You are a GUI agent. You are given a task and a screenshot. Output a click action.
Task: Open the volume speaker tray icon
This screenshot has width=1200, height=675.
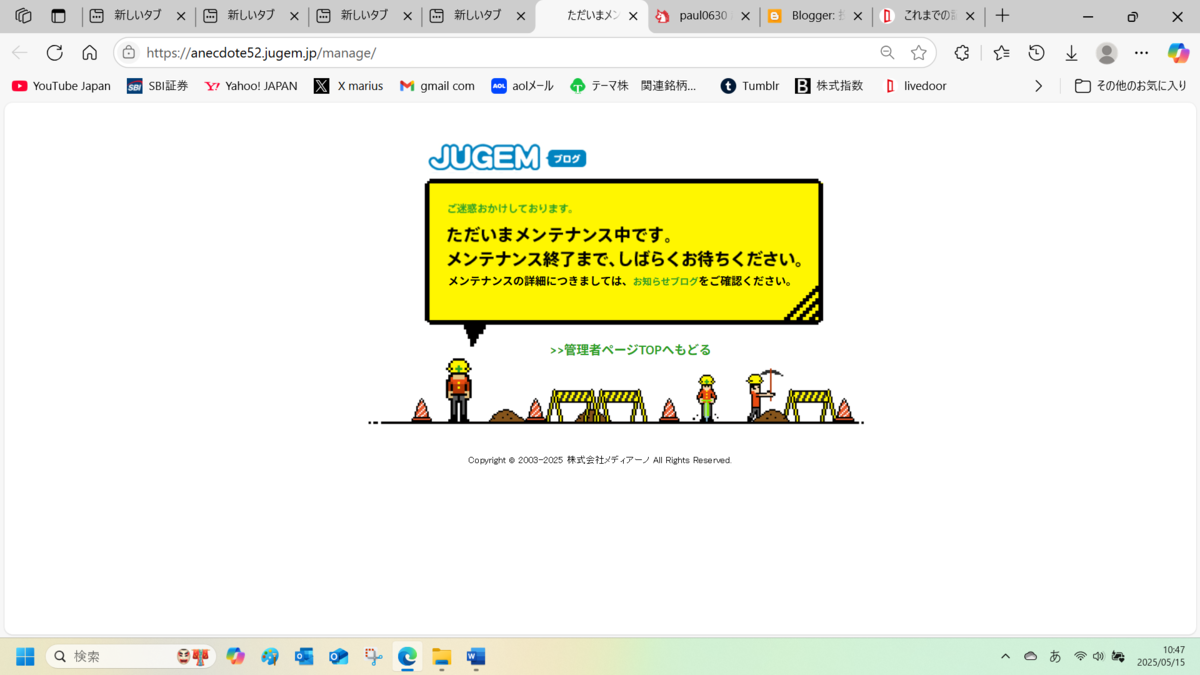[1098, 656]
